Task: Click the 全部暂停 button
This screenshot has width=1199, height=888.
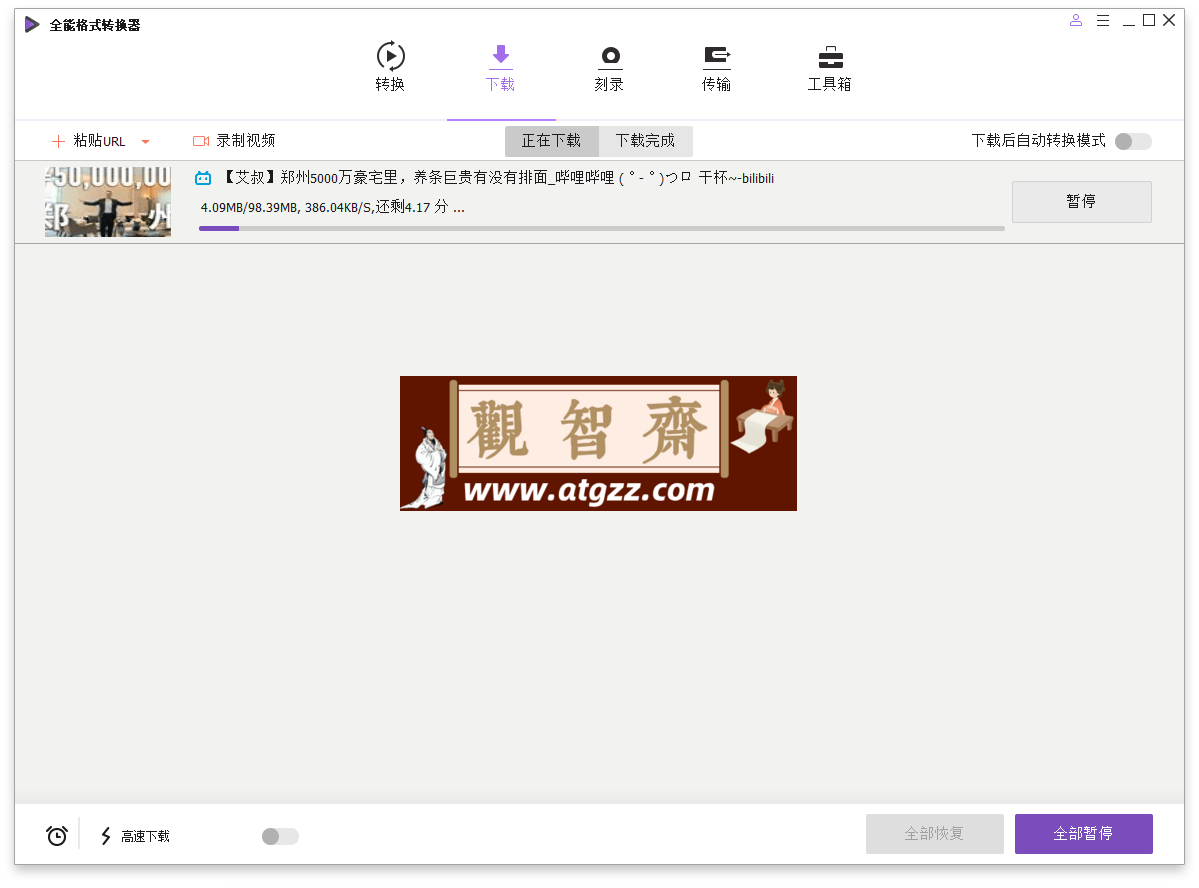Action: point(1084,834)
